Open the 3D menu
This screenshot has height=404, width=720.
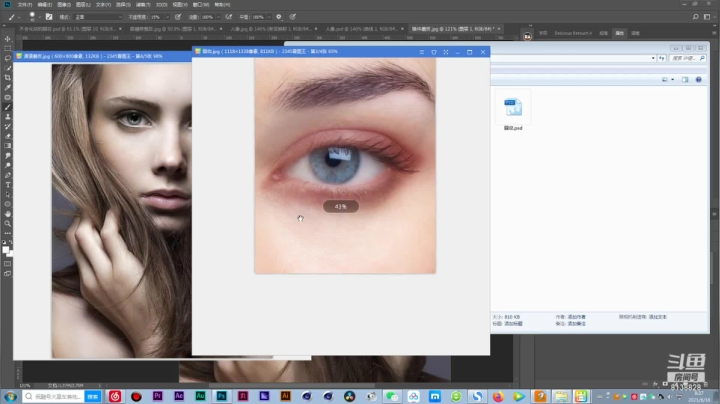tap(161, 5)
